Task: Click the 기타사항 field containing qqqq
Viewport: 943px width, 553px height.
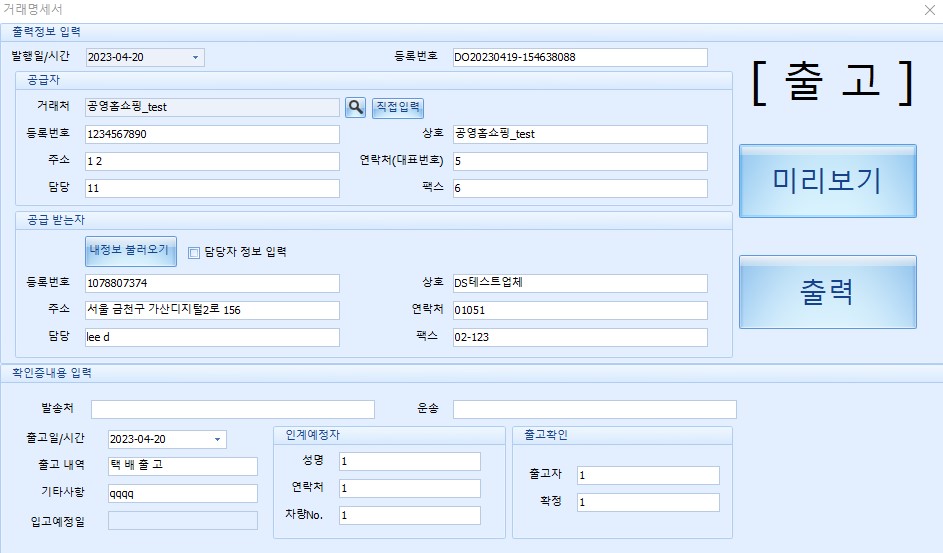Action: [183, 493]
